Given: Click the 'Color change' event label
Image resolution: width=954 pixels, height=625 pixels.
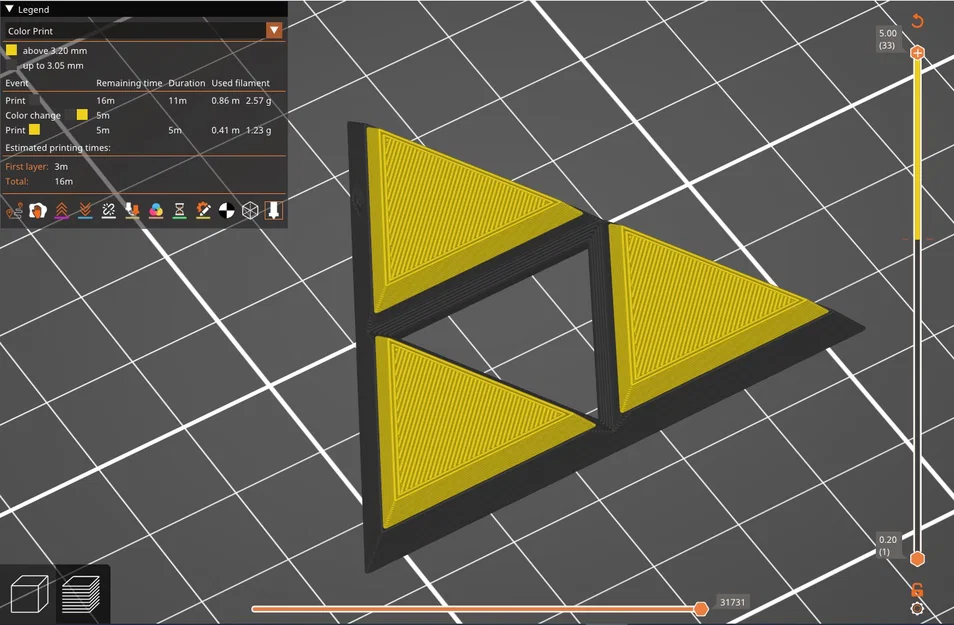Looking at the screenshot, I should pyautogui.click(x=33, y=115).
